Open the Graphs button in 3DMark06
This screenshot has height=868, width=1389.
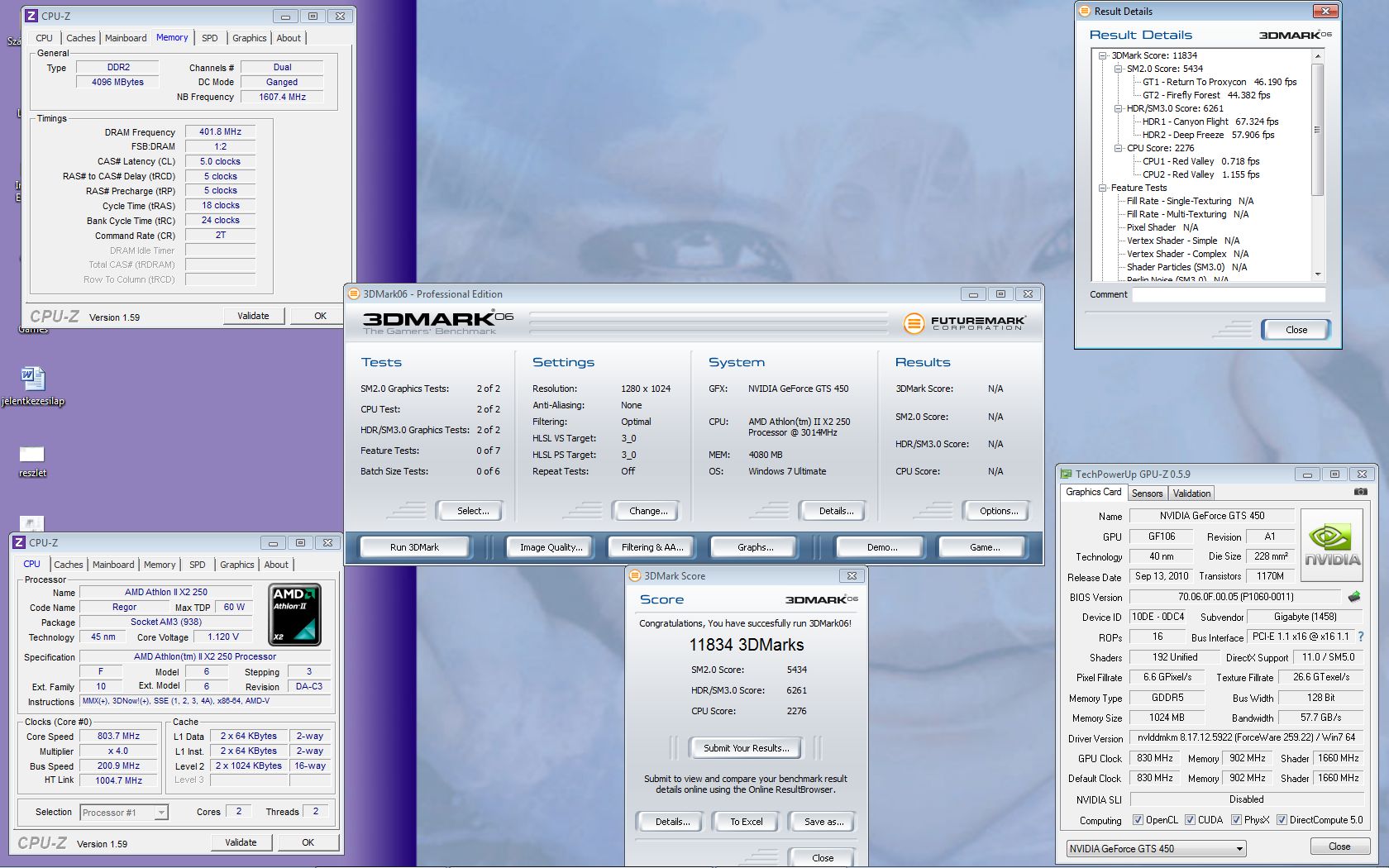coord(755,547)
